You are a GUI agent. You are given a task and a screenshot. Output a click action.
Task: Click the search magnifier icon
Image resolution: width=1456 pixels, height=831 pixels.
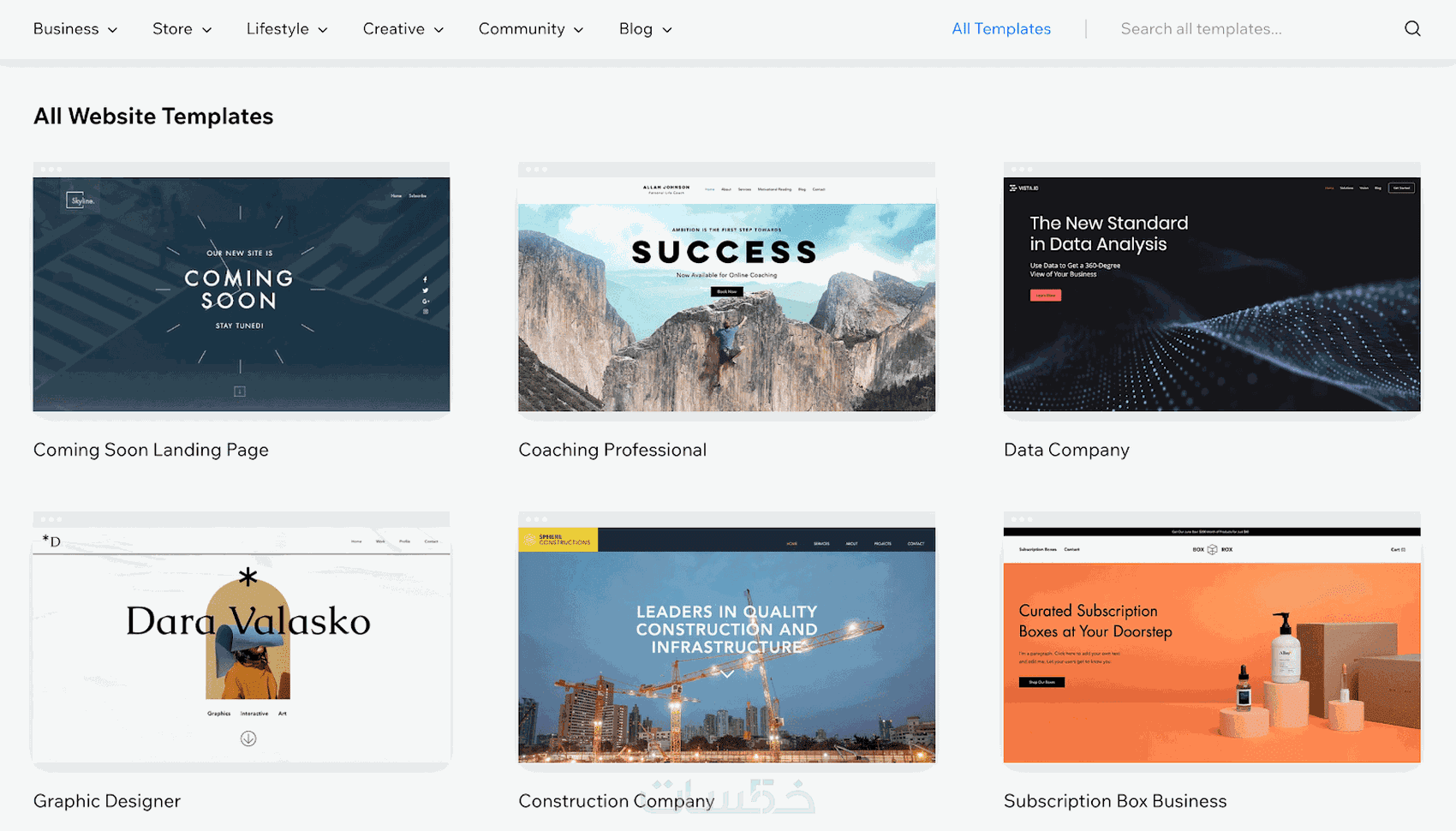1412,29
